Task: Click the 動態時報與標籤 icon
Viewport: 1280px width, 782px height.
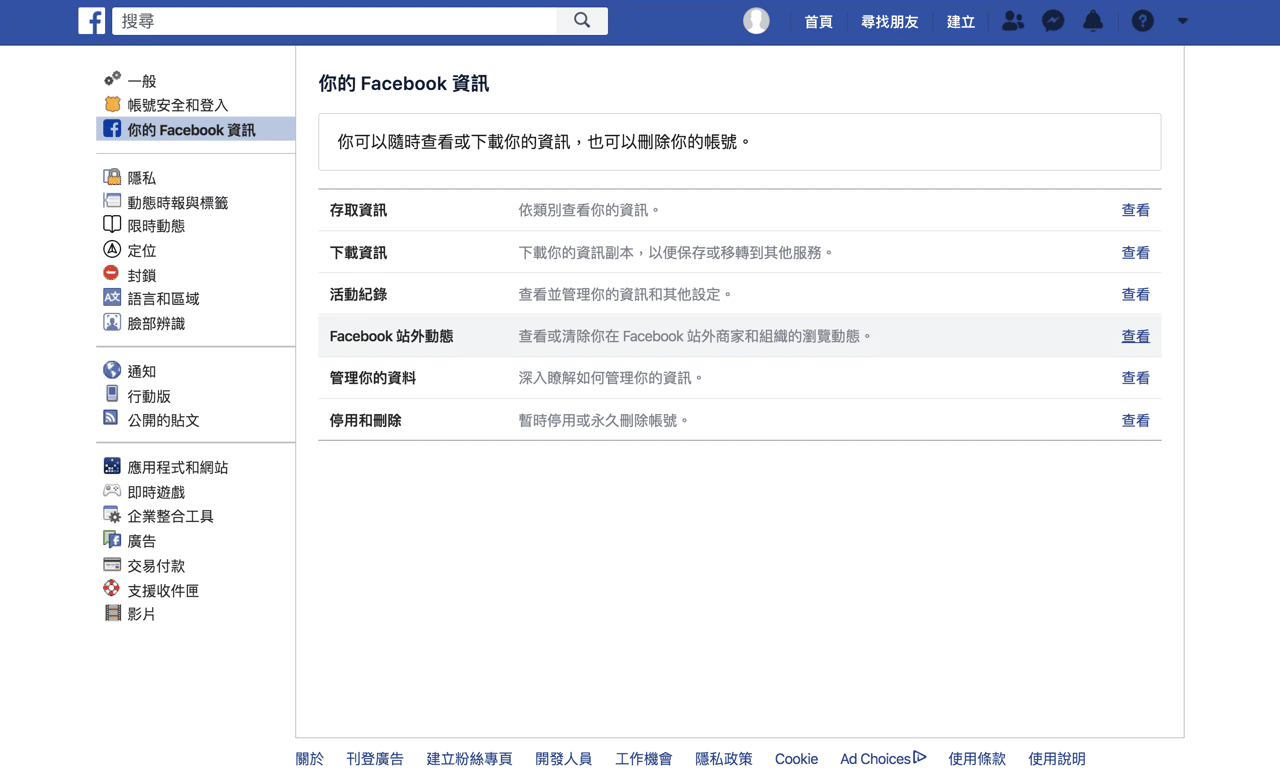Action: coord(112,201)
